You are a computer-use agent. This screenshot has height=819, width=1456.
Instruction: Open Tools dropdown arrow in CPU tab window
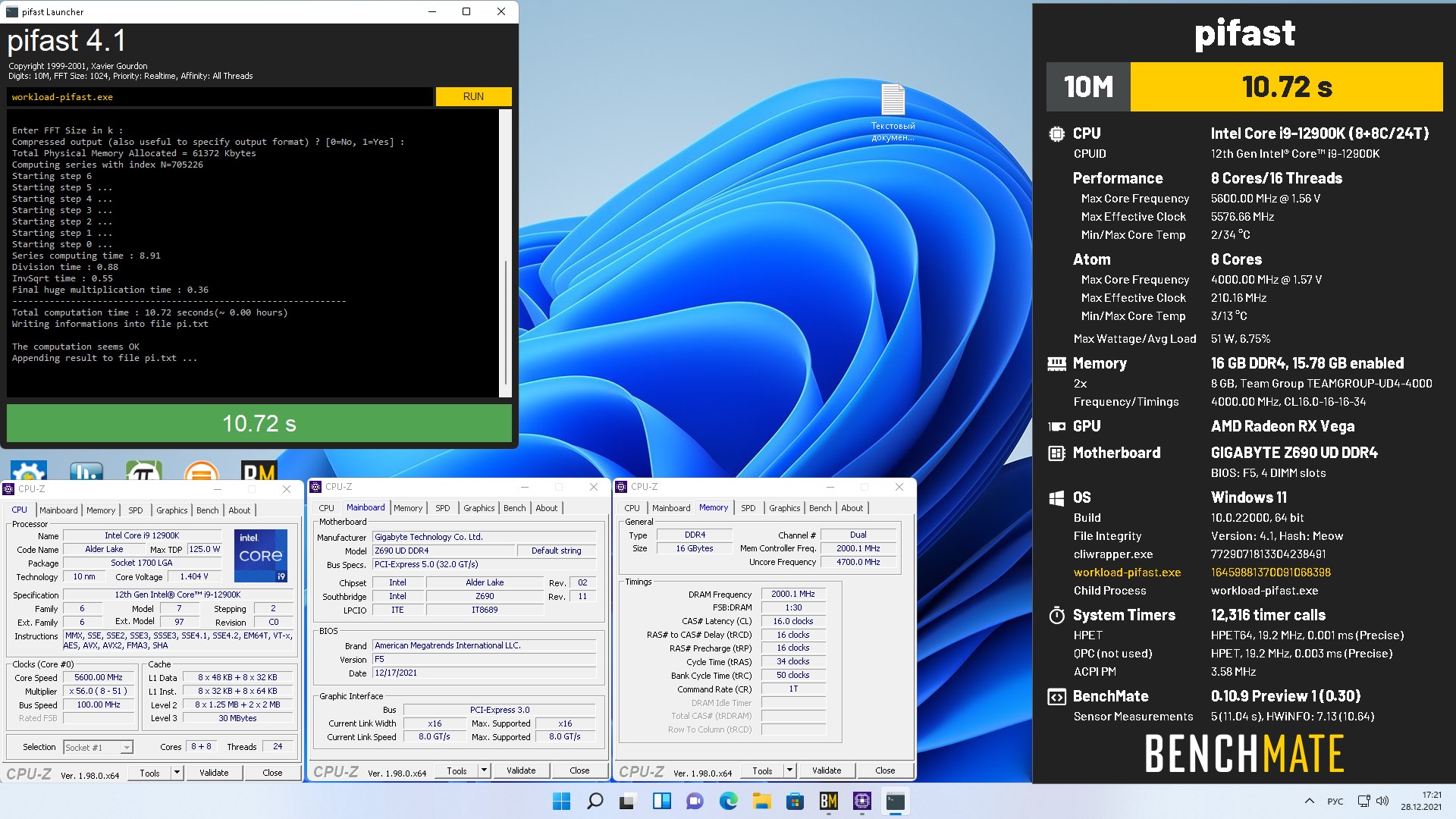(x=177, y=773)
